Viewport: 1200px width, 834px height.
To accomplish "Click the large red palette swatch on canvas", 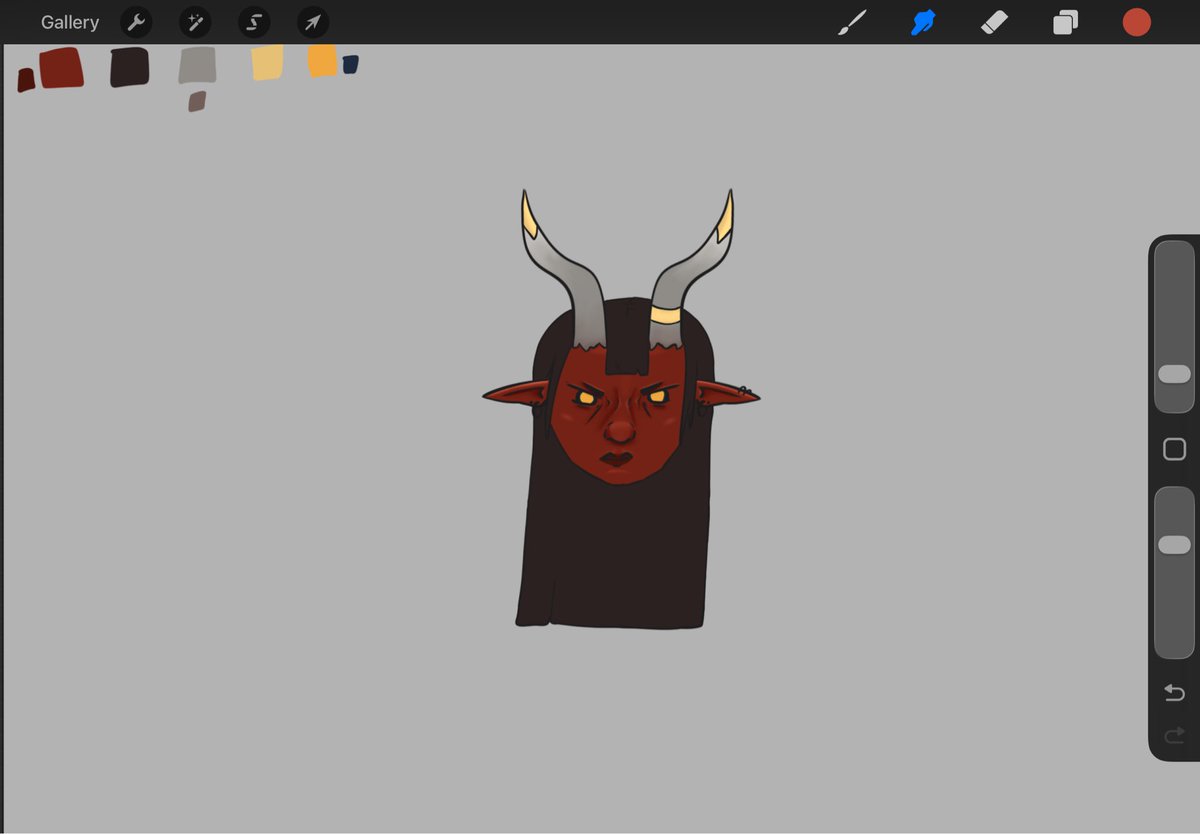I will 61,67.
